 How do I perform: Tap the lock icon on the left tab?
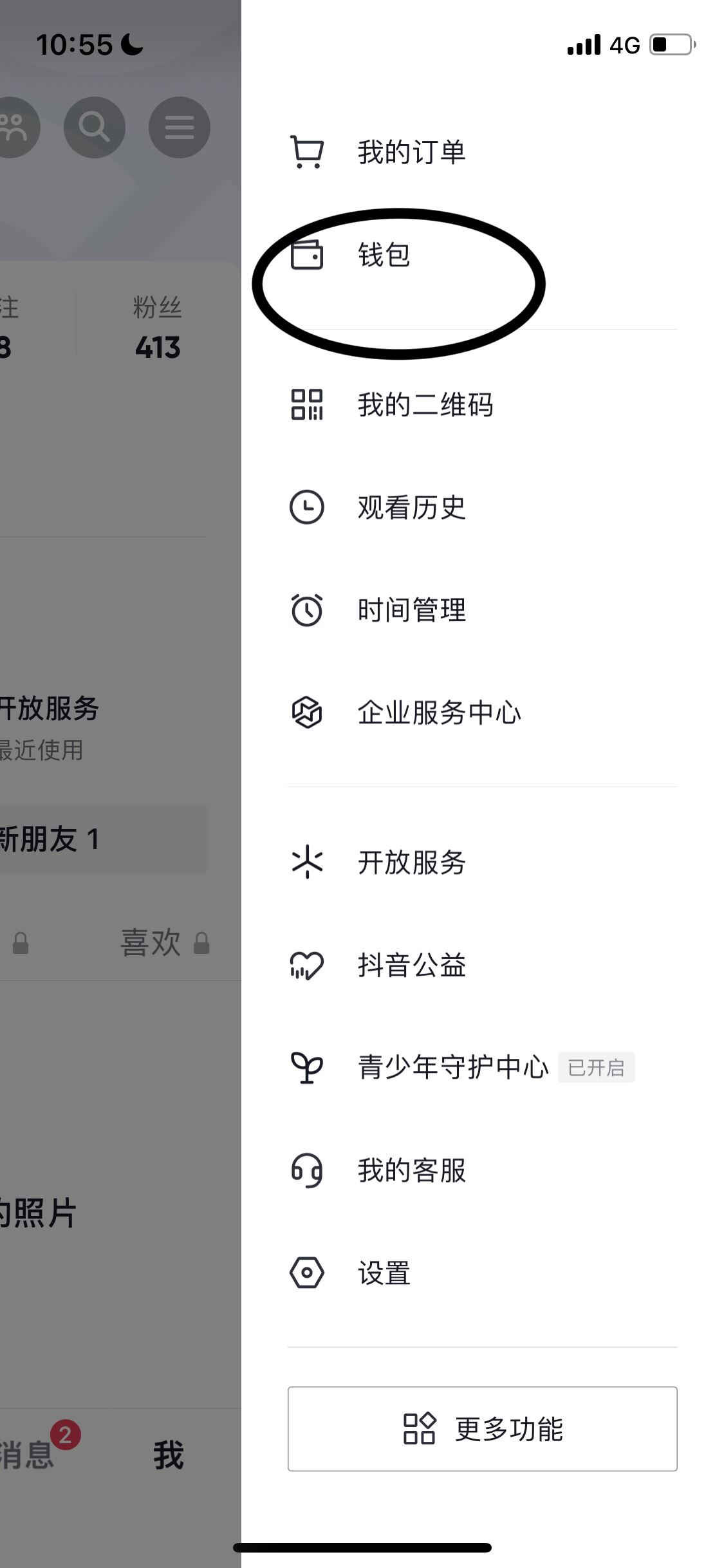(x=19, y=944)
